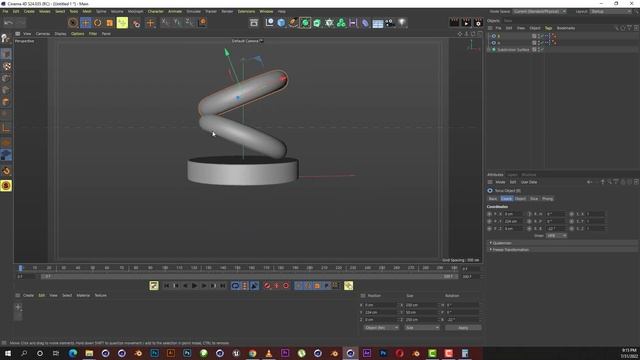Click the Render View clapboard icon
Viewport: 640px width, 360px height.
(454, 23)
